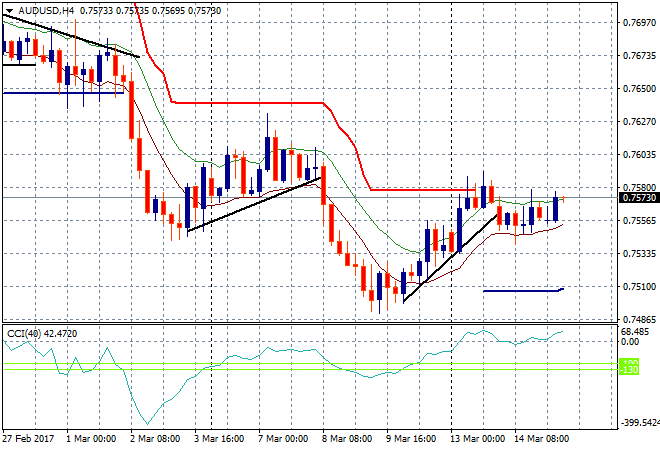The width and height of the screenshot is (660, 450).
Task: Click the 1 Mar 00:00 time label
Action: point(91,439)
